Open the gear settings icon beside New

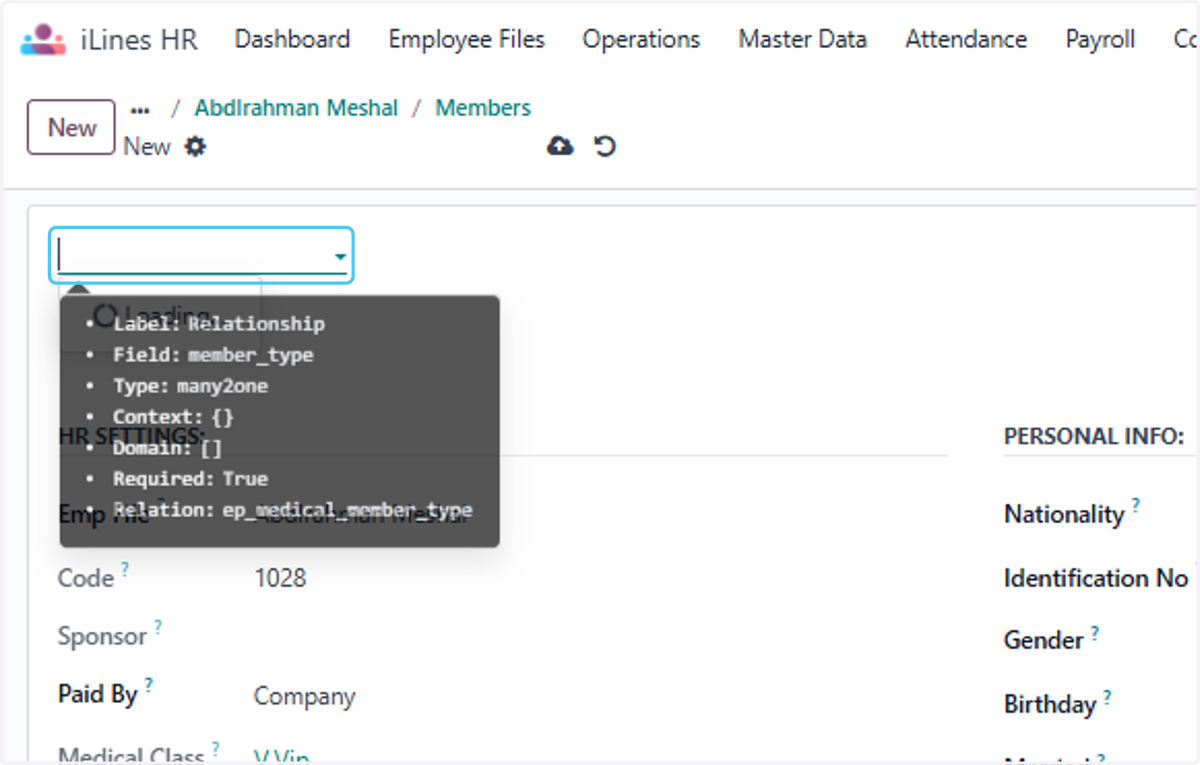(195, 147)
